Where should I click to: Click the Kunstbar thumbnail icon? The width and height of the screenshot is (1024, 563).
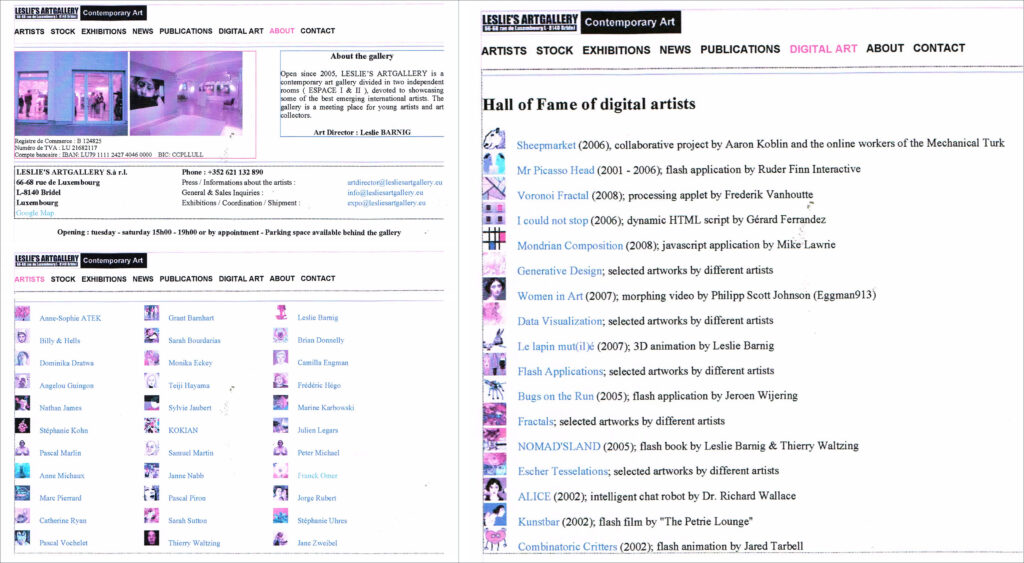point(494,516)
